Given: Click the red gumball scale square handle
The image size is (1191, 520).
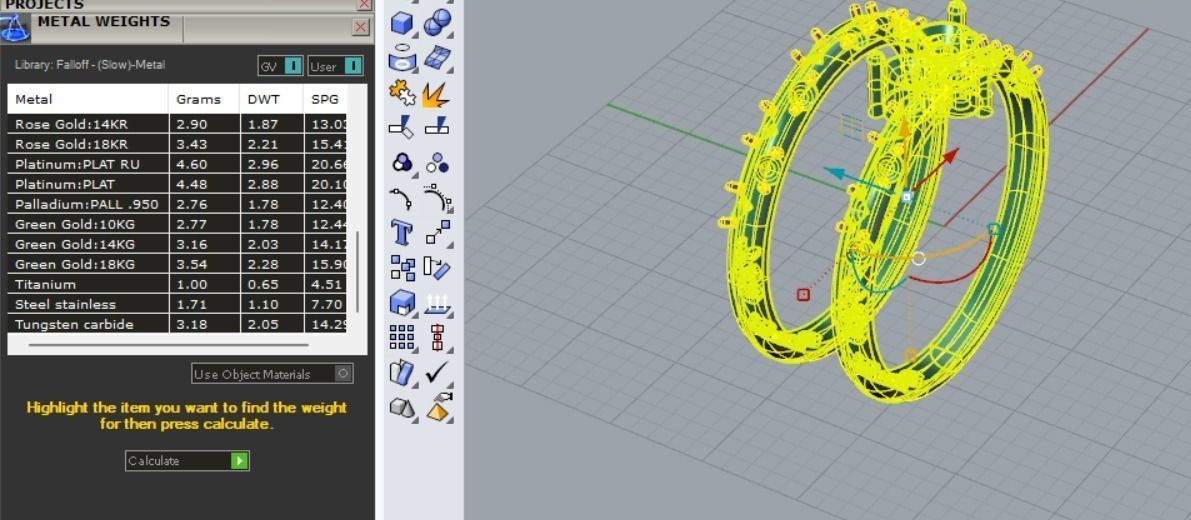Looking at the screenshot, I should coord(803,295).
